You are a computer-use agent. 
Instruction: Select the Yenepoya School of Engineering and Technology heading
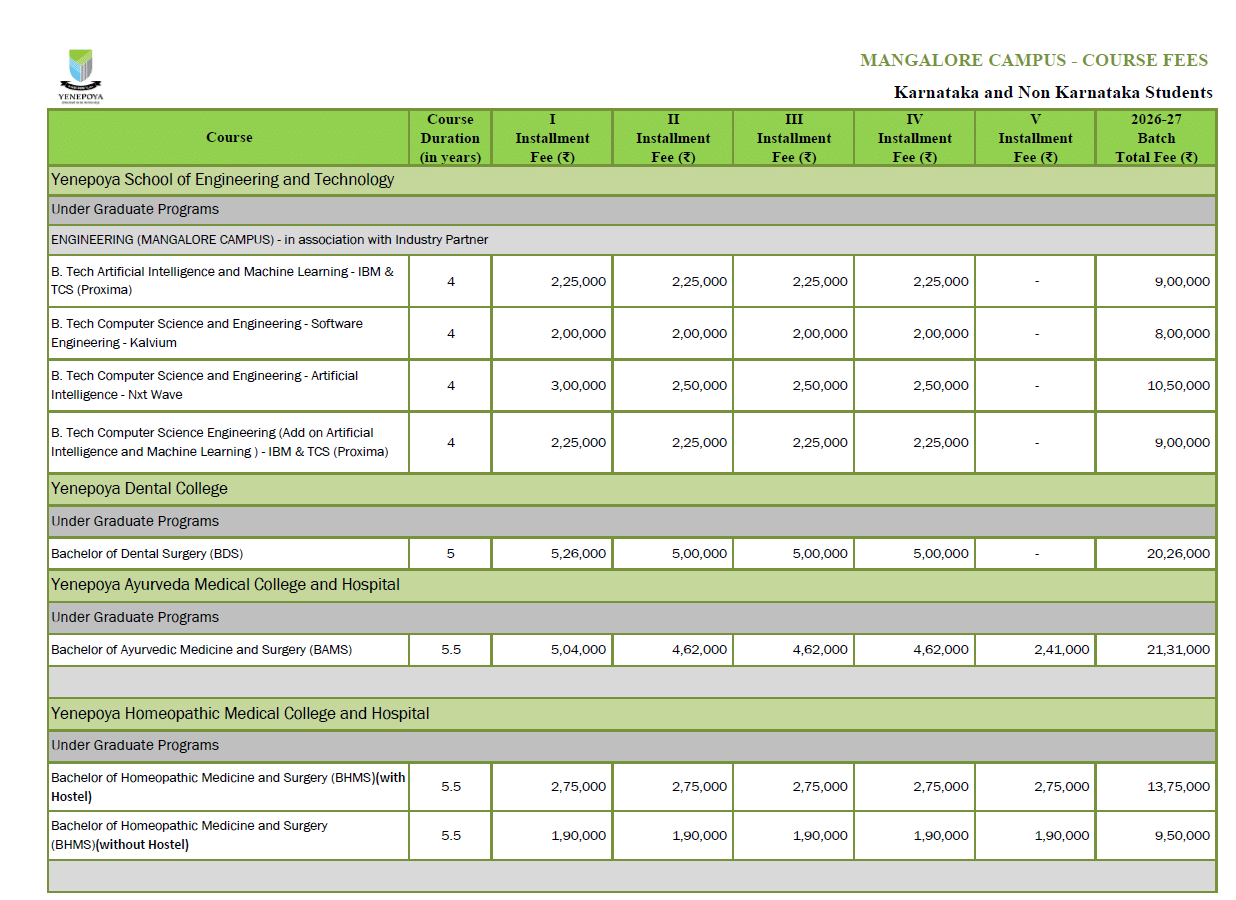tap(223, 180)
